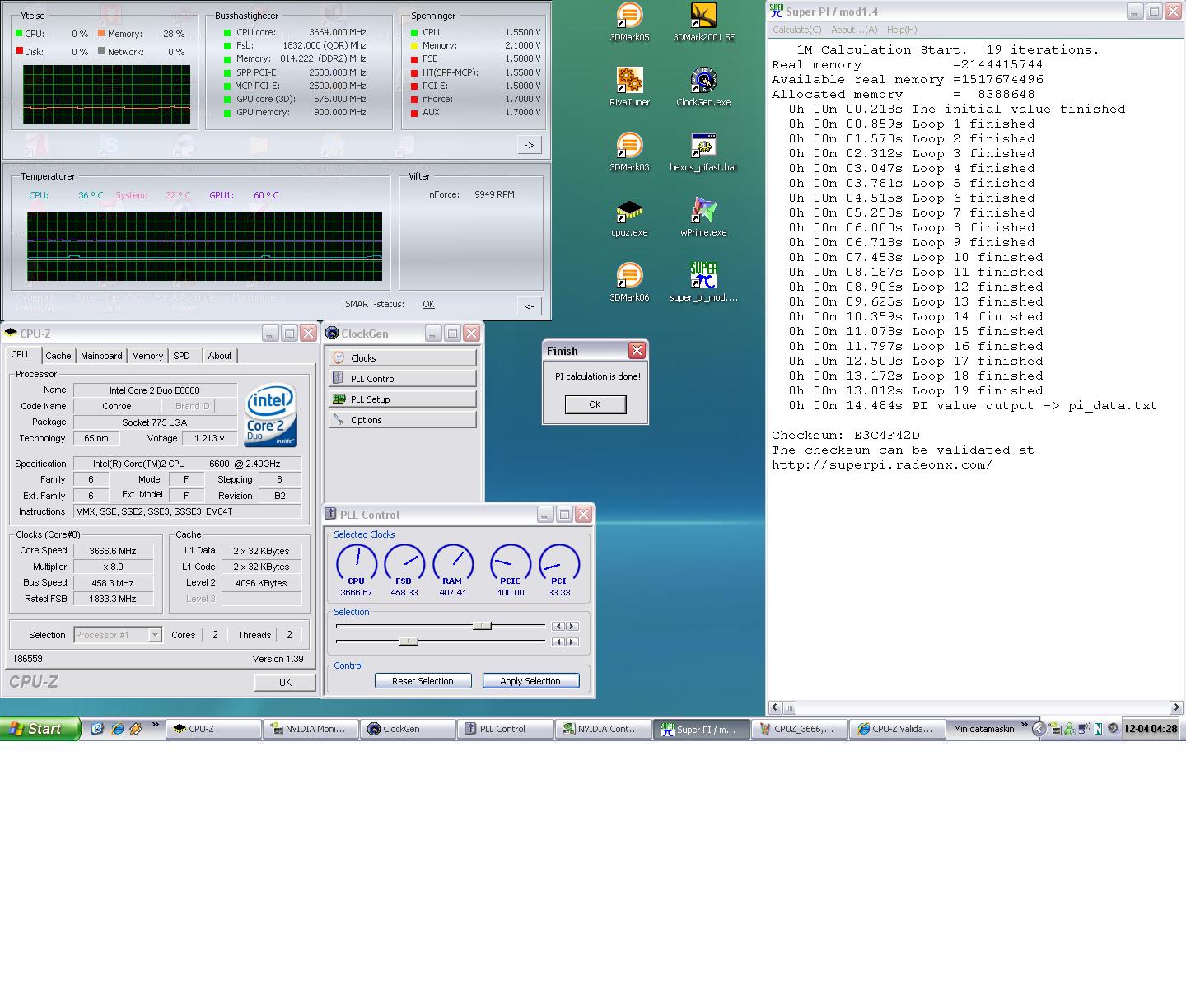This screenshot has width=1186, height=1008.
Task: Click the lower PLL selection slider thumb
Action: click(409, 641)
